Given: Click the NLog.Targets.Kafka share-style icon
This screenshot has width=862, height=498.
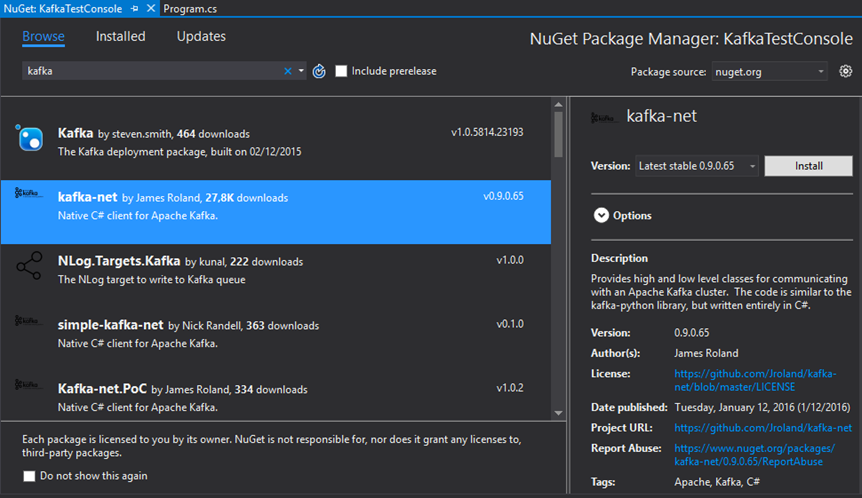Looking at the screenshot, I should [29, 266].
